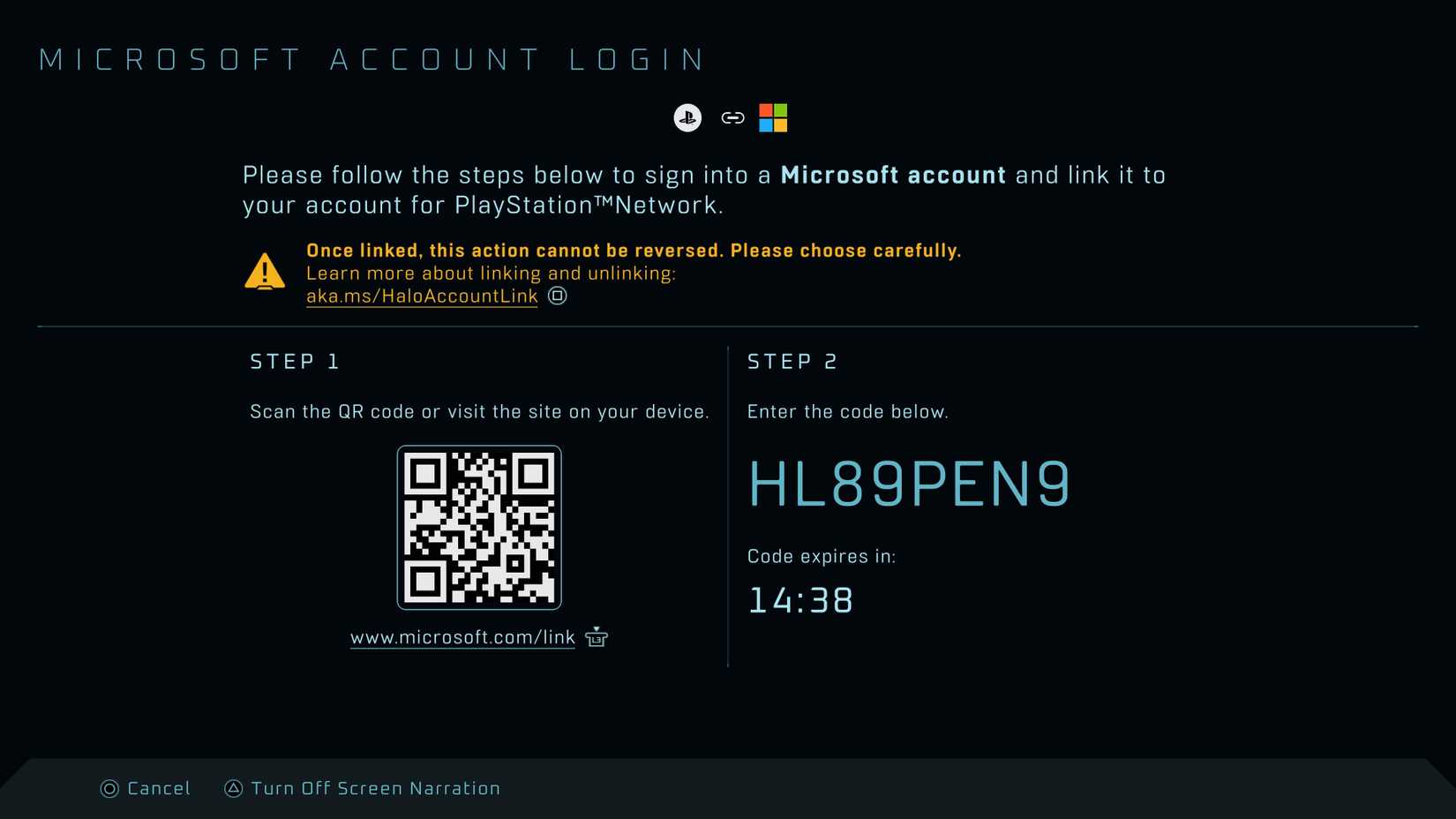Viewport: 1456px width, 819px height.
Task: Click the Microsoft four-color logo
Action: coord(773,117)
